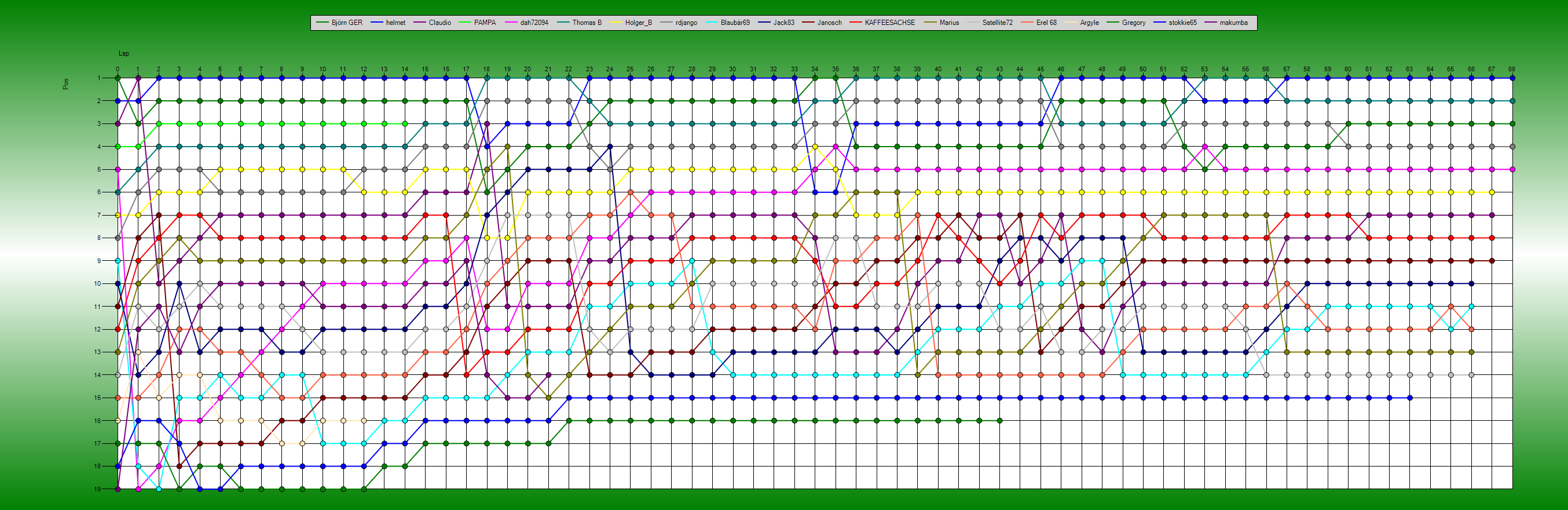Click the Erel 68 legend entry
The width and height of the screenshot is (1568, 510).
tap(1046, 23)
